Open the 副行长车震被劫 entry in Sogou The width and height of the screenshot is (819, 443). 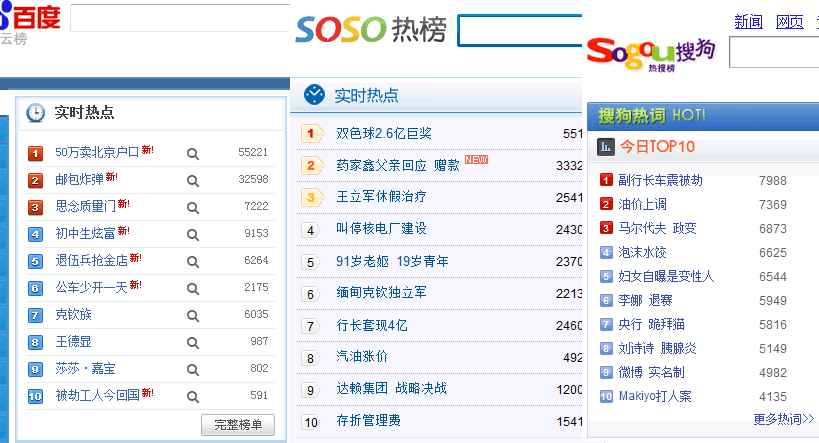[660, 181]
